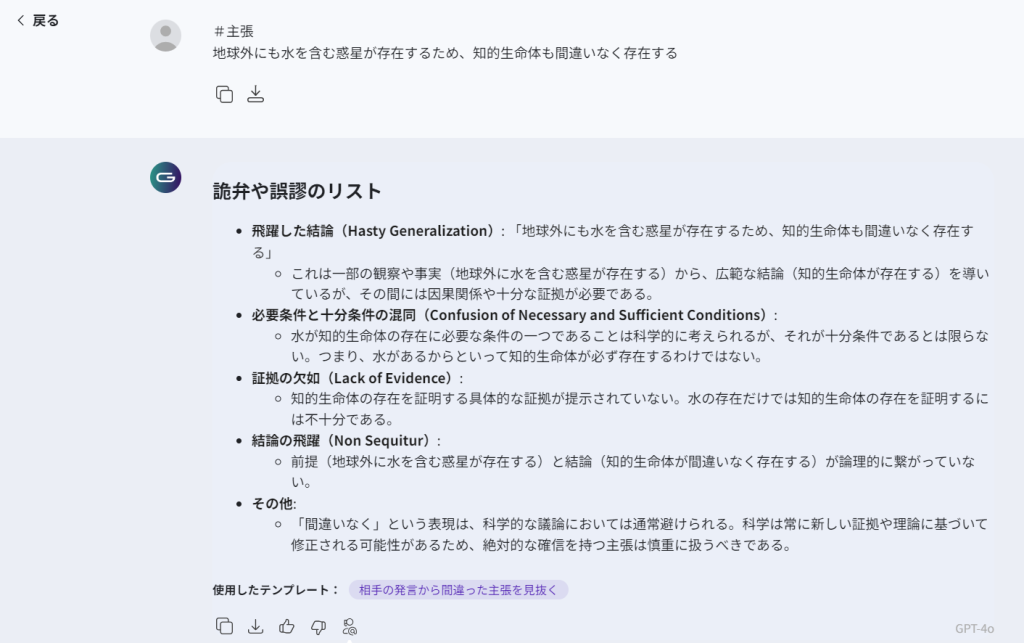Click the gray user avatar
Screen dimensions: 1024x643
165,35
